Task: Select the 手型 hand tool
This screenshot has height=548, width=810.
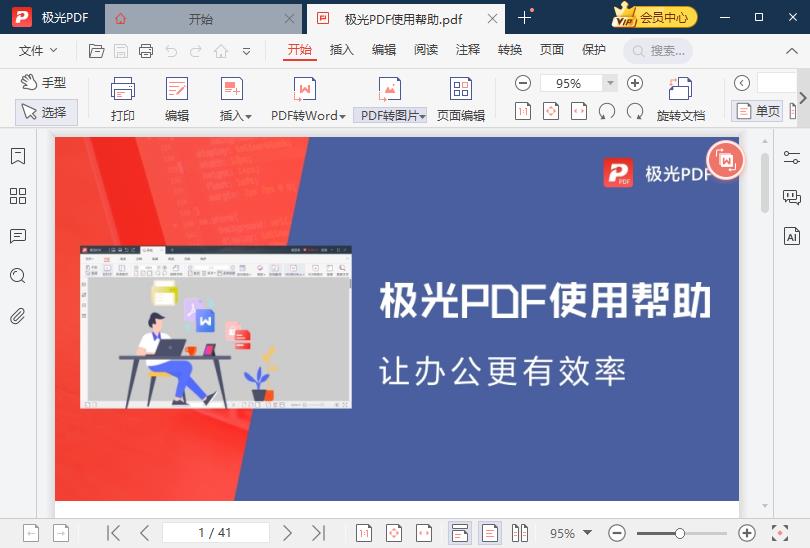Action: pyautogui.click(x=44, y=83)
